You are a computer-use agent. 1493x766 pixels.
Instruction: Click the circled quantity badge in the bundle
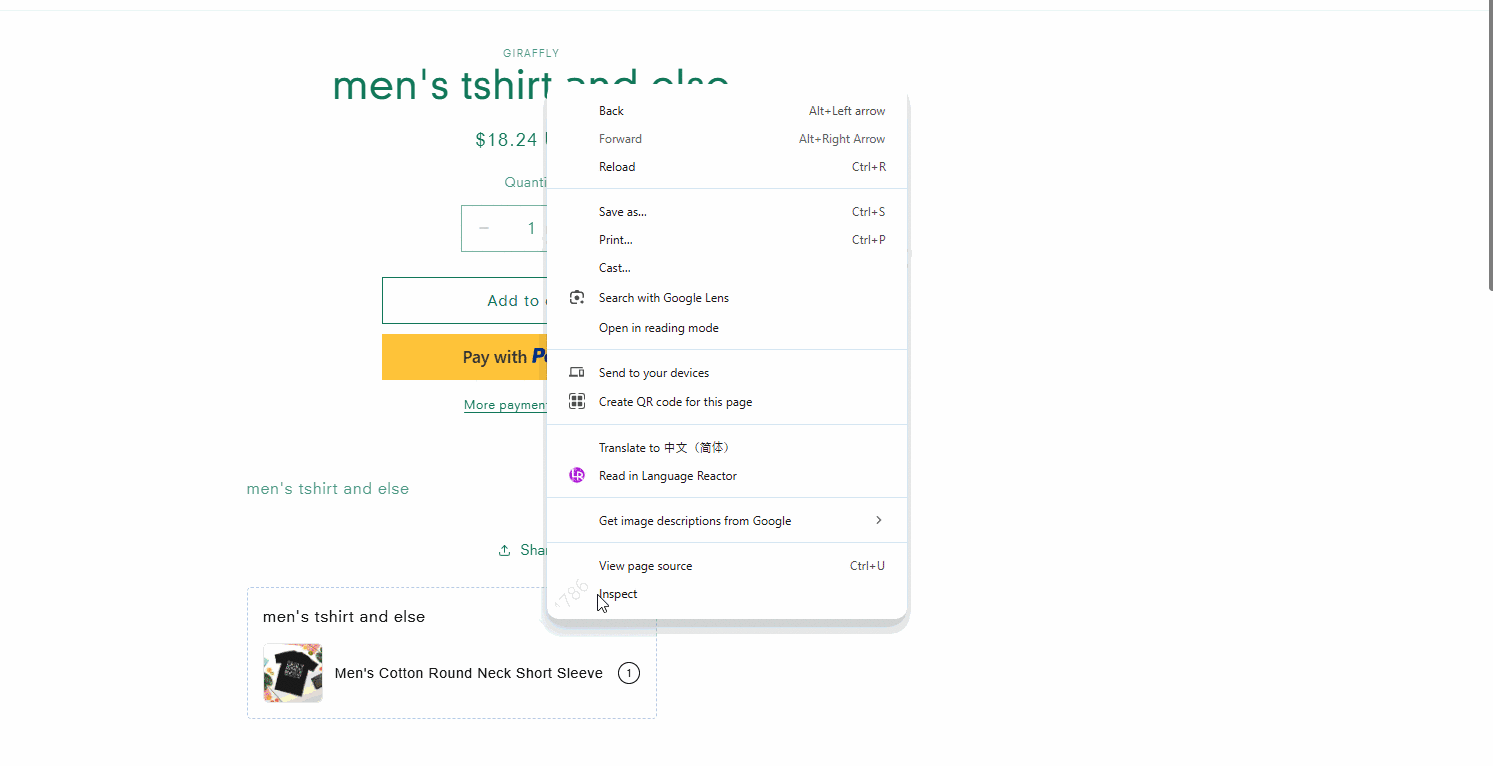tap(629, 673)
